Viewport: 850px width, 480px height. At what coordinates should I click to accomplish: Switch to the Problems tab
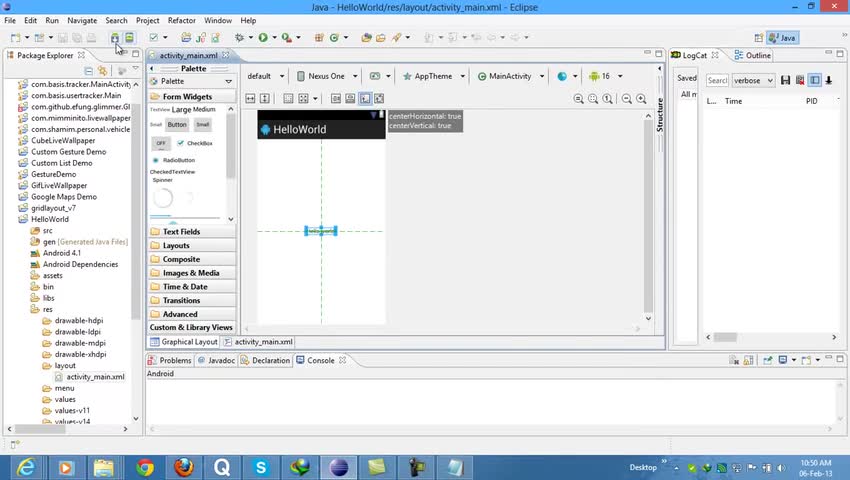tap(169, 360)
